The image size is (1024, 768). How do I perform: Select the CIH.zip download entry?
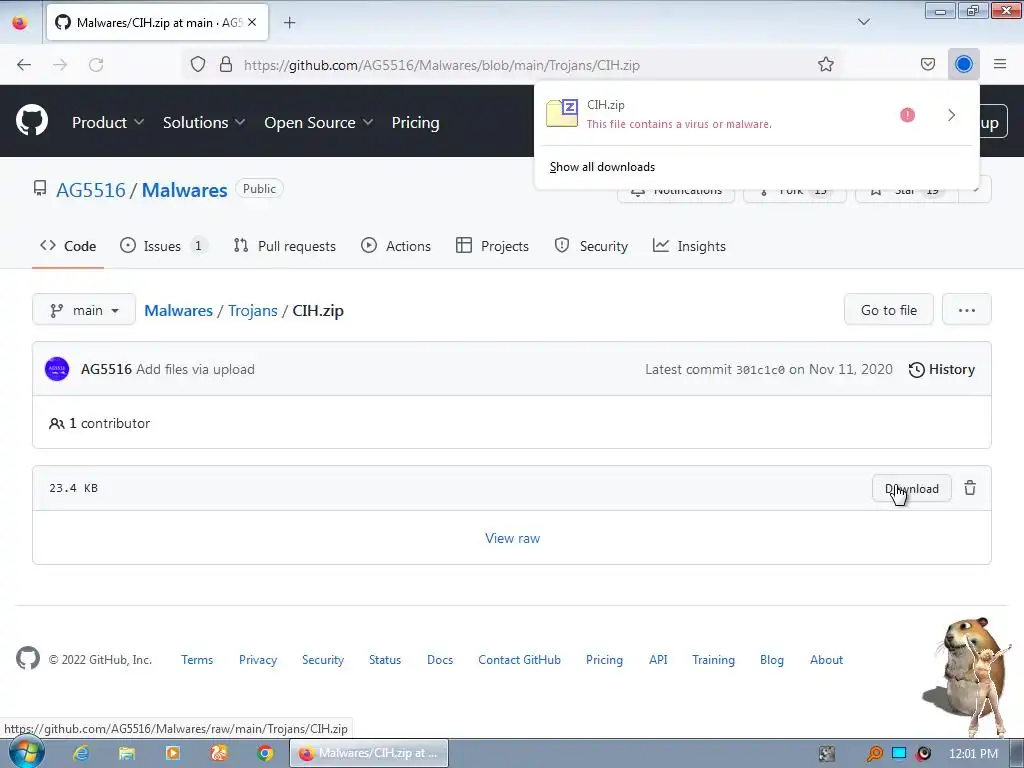(716, 114)
